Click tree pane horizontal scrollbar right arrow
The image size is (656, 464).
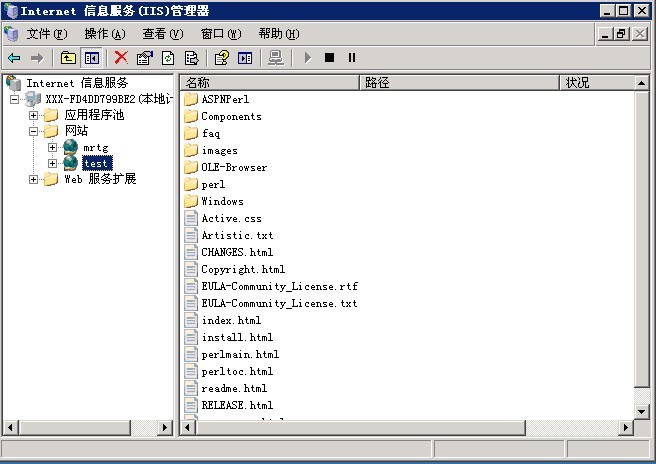click(x=165, y=428)
